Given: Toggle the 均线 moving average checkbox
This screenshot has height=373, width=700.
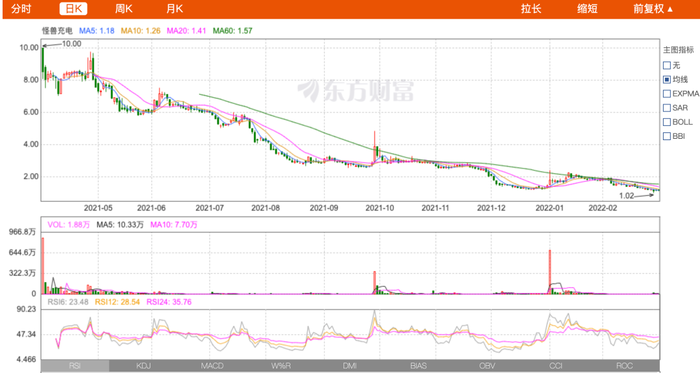Looking at the screenshot, I should click(667, 79).
